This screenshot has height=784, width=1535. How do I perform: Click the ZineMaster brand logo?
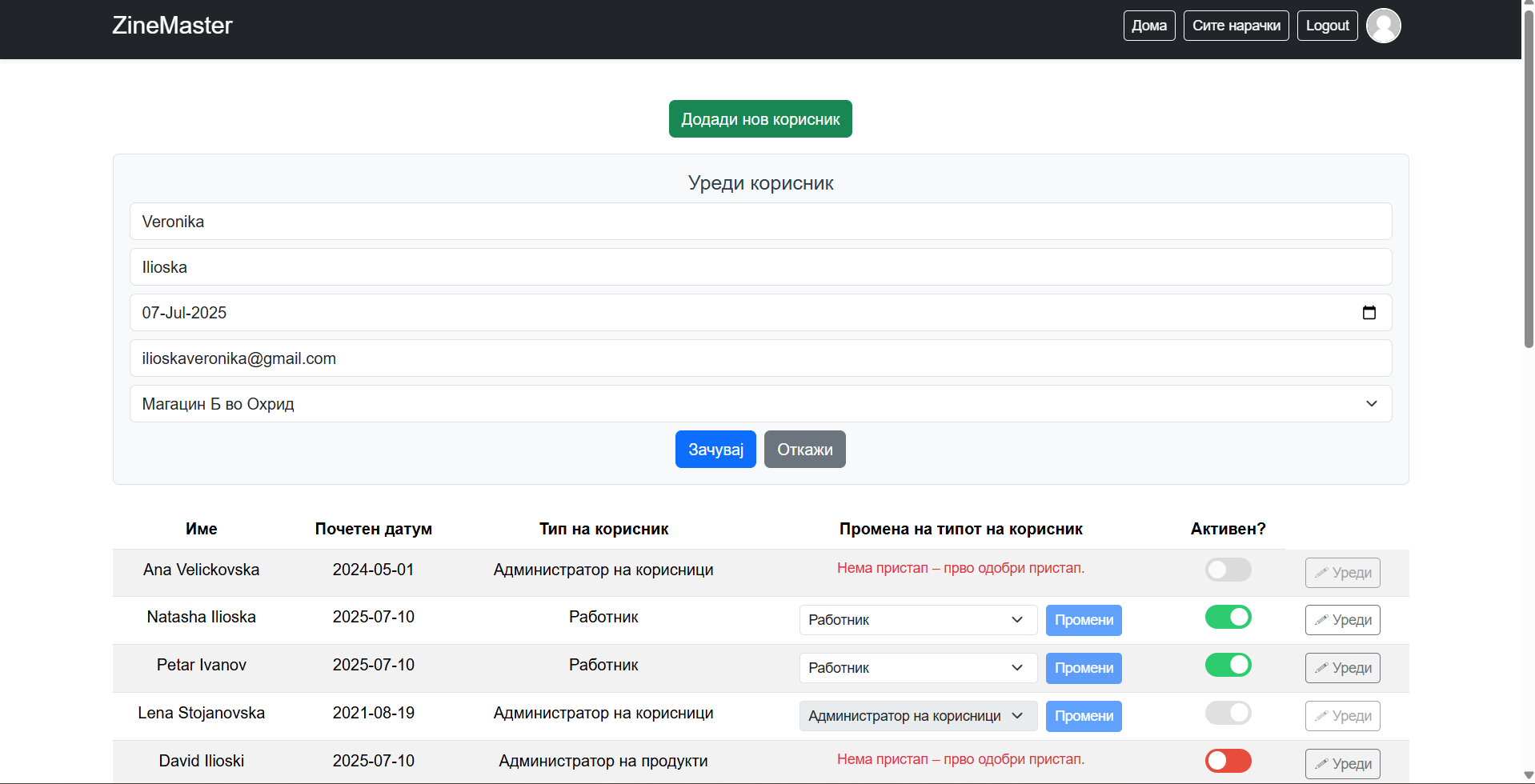pyautogui.click(x=172, y=26)
